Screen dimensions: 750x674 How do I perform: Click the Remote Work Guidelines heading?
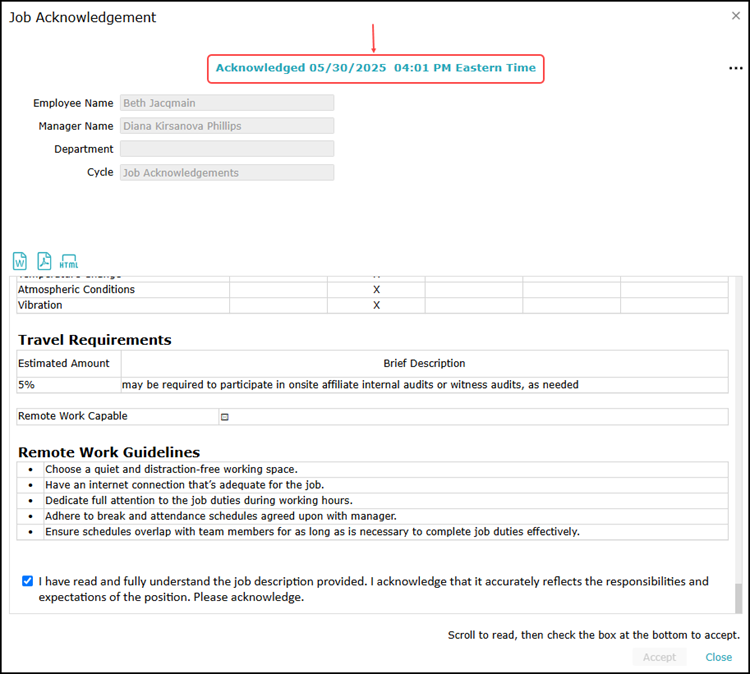click(109, 452)
